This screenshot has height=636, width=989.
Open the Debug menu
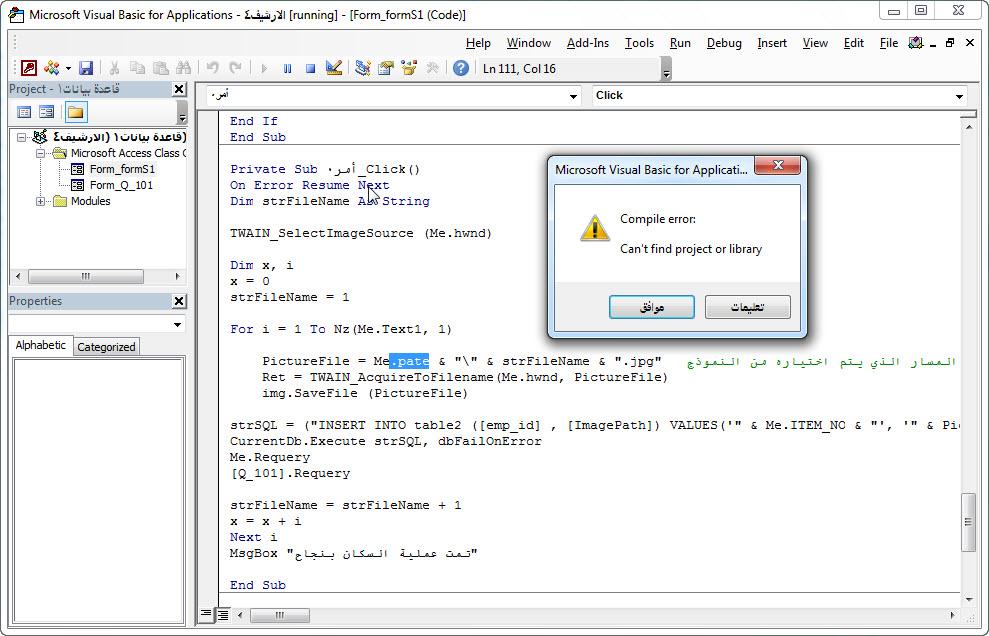[723, 43]
